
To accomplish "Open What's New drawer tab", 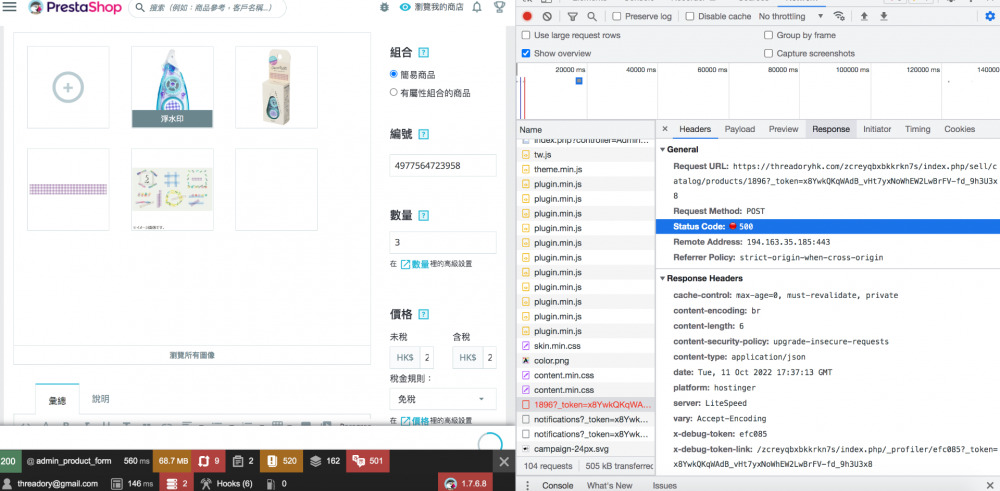I will [609, 485].
